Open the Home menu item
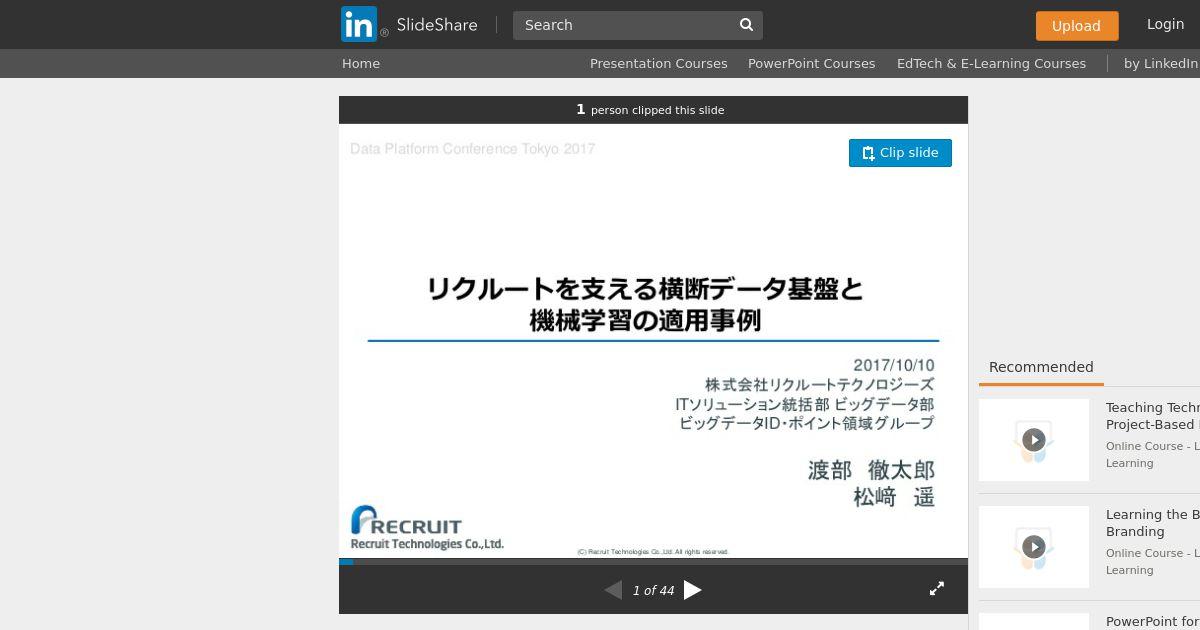1200x630 pixels. (361, 63)
